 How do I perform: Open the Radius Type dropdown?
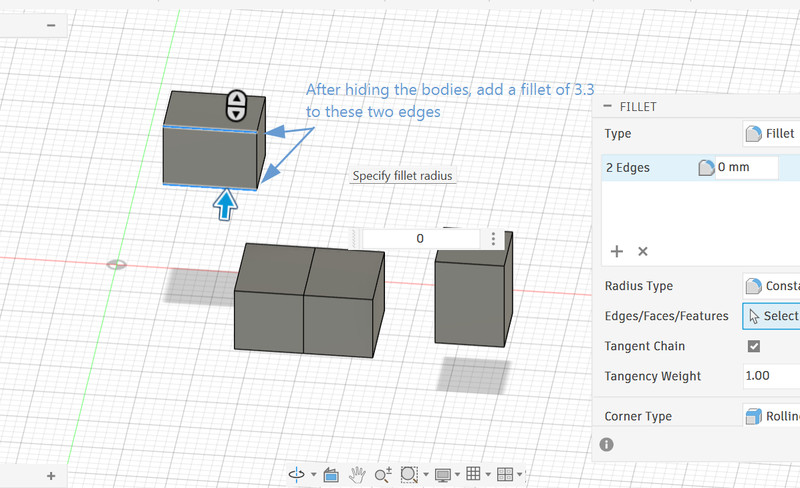[x=771, y=286]
